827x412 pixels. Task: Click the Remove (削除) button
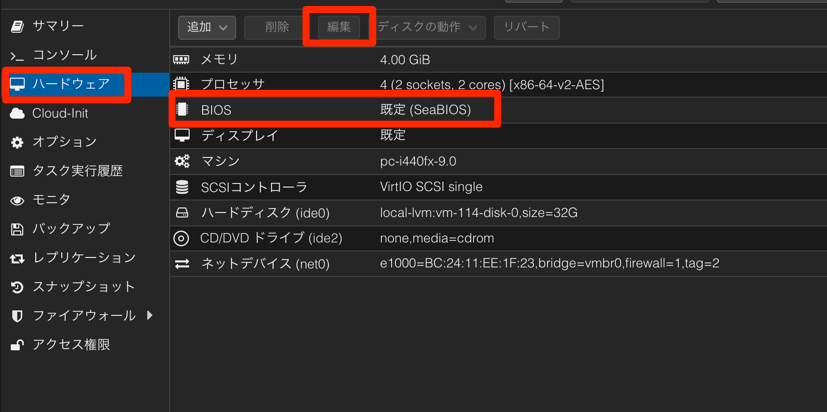pos(277,28)
